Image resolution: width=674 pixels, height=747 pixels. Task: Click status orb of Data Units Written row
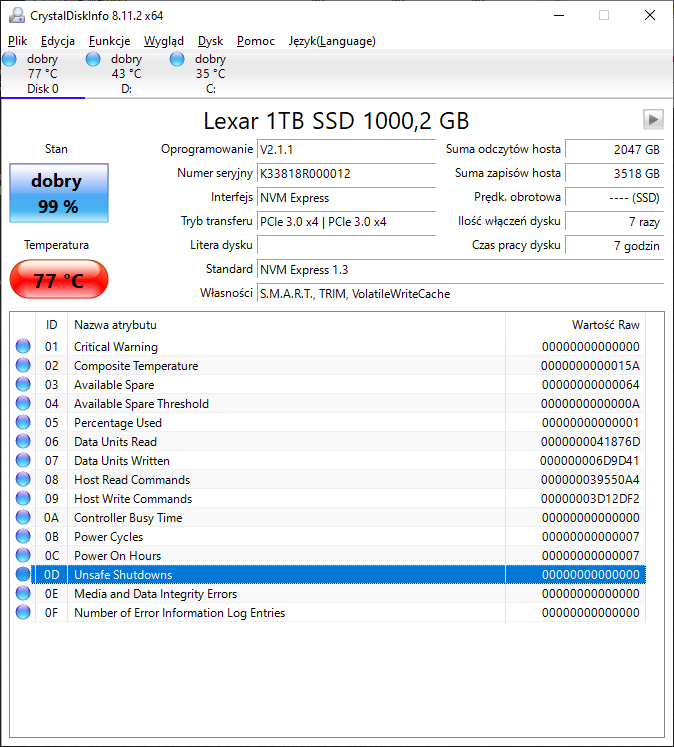(x=23, y=461)
